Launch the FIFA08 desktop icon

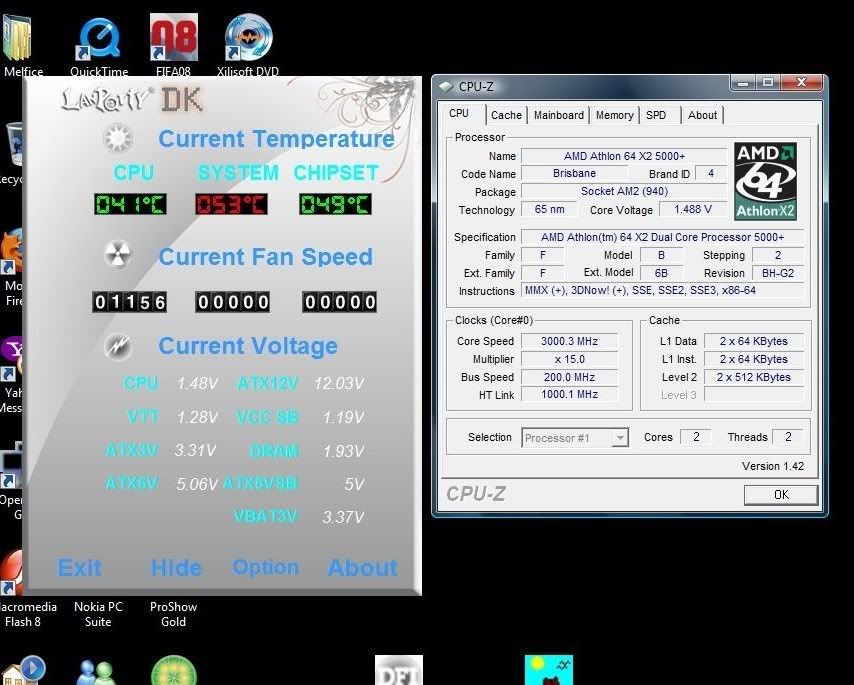[x=173, y=40]
